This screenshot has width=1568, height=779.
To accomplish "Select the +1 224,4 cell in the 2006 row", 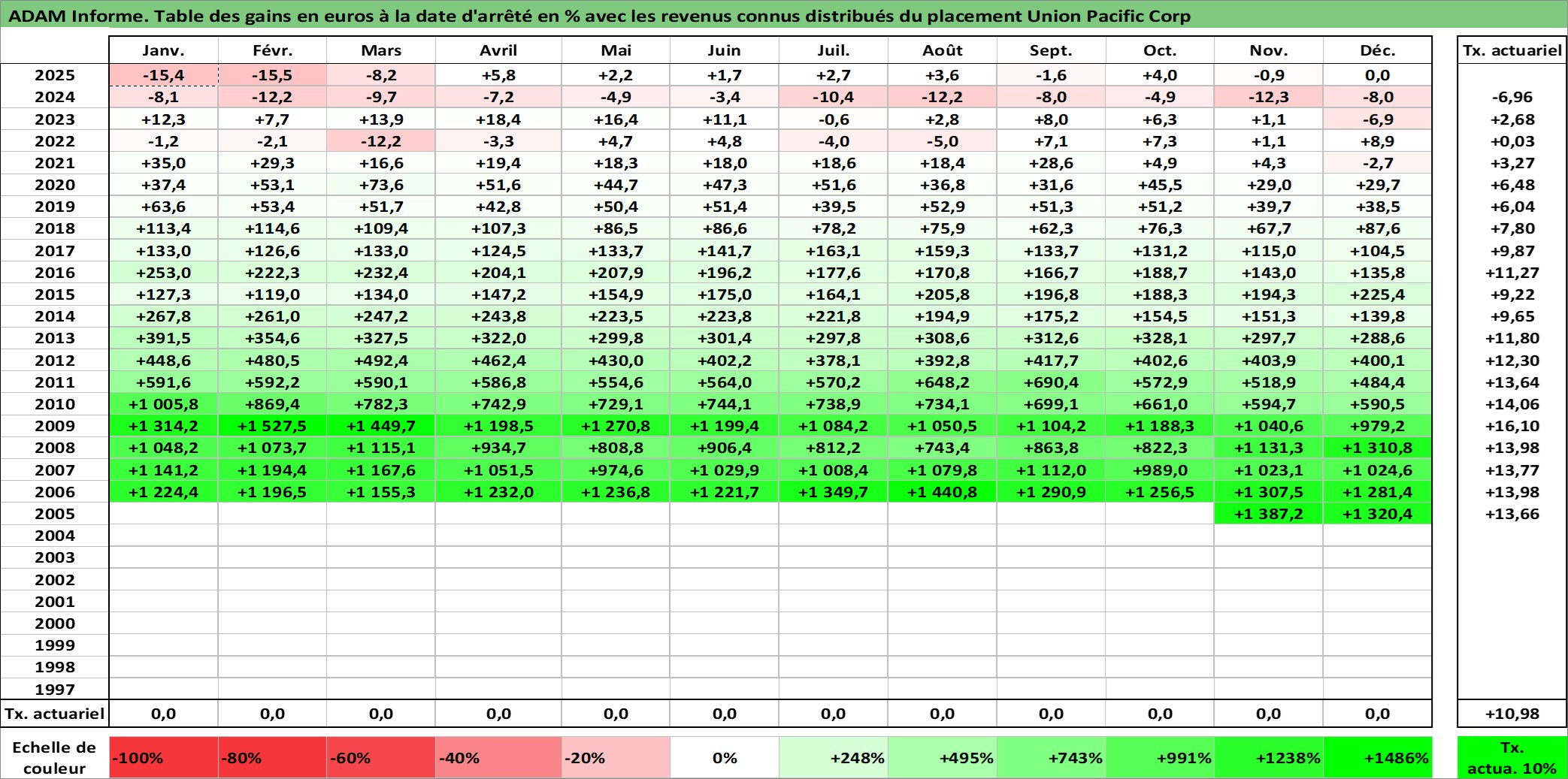I will click(x=164, y=492).
